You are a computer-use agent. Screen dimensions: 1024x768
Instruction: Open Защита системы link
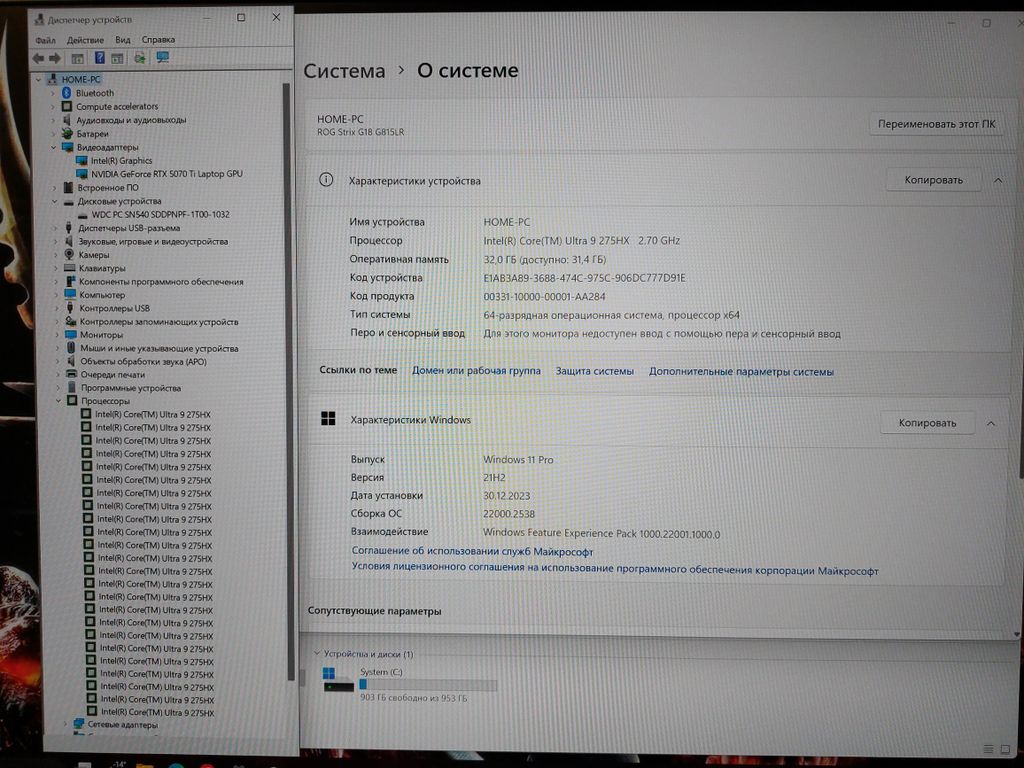(x=594, y=371)
